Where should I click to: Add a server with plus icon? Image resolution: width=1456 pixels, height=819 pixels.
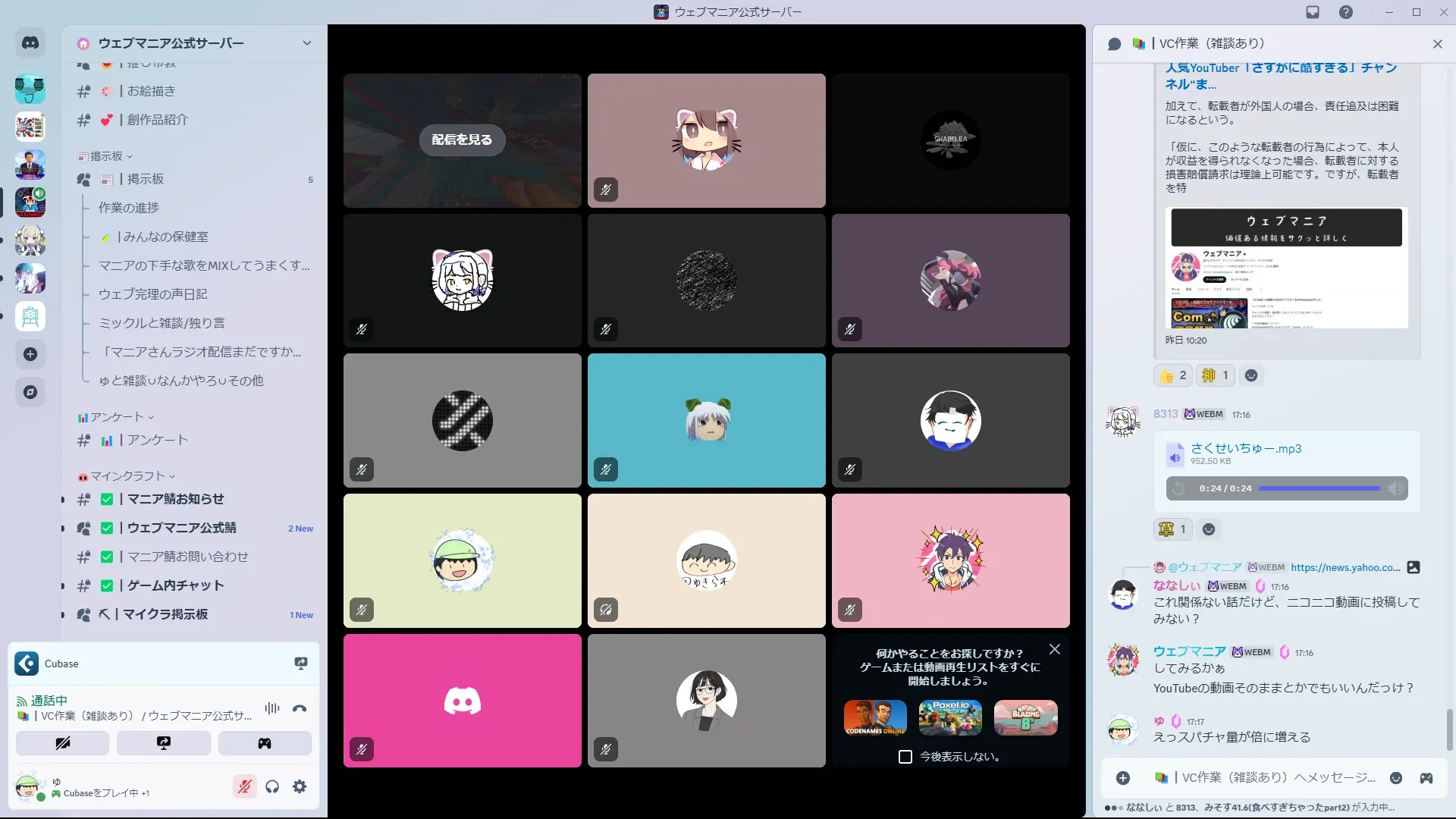pos(30,354)
